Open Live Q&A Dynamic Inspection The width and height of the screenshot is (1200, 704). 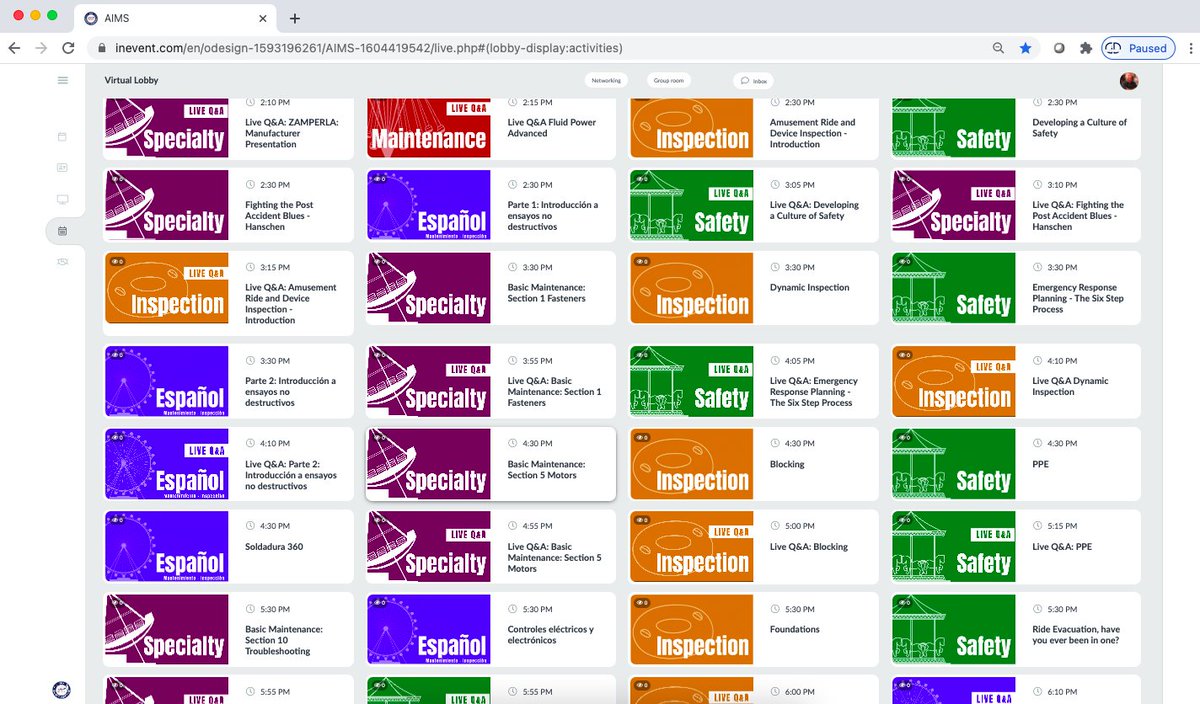pos(1016,381)
